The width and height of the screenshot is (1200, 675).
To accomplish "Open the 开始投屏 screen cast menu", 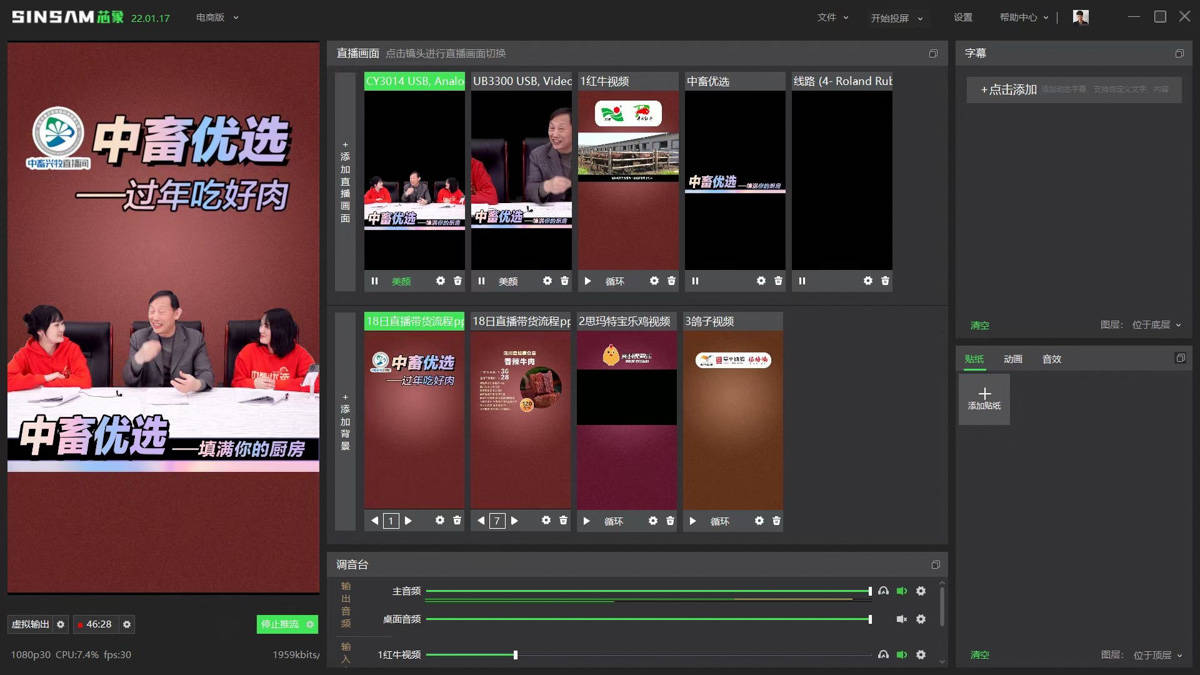I will (x=897, y=18).
